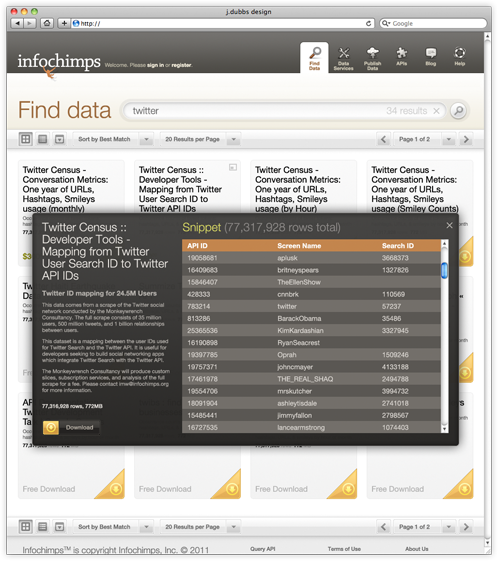Go to the APIs tab
The height and width of the screenshot is (561, 498).
click(x=401, y=57)
